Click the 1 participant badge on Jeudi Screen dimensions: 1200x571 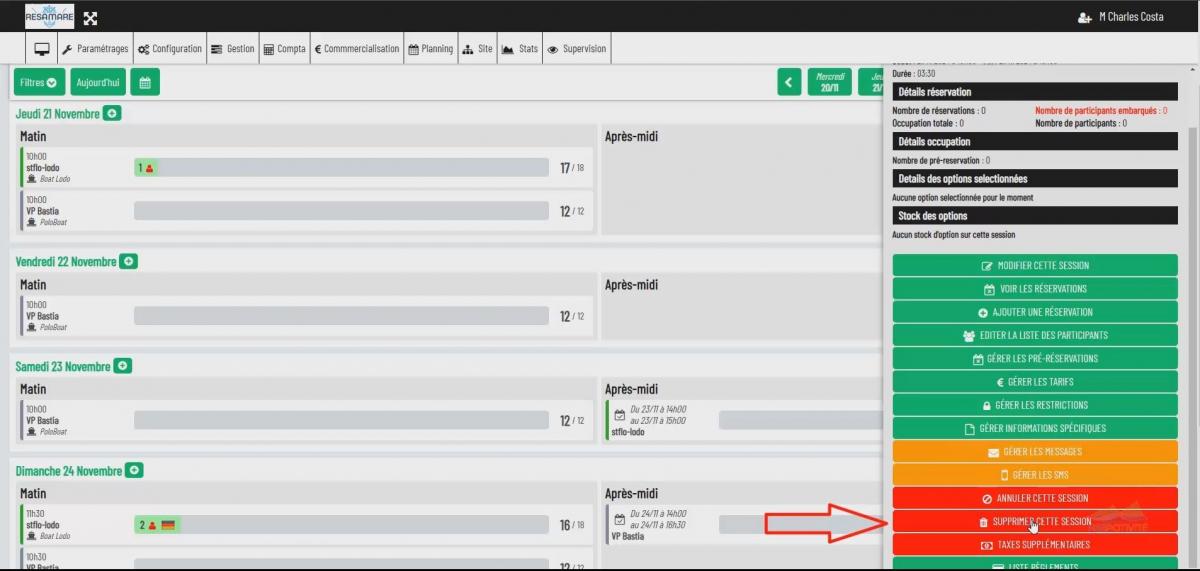pos(145,168)
